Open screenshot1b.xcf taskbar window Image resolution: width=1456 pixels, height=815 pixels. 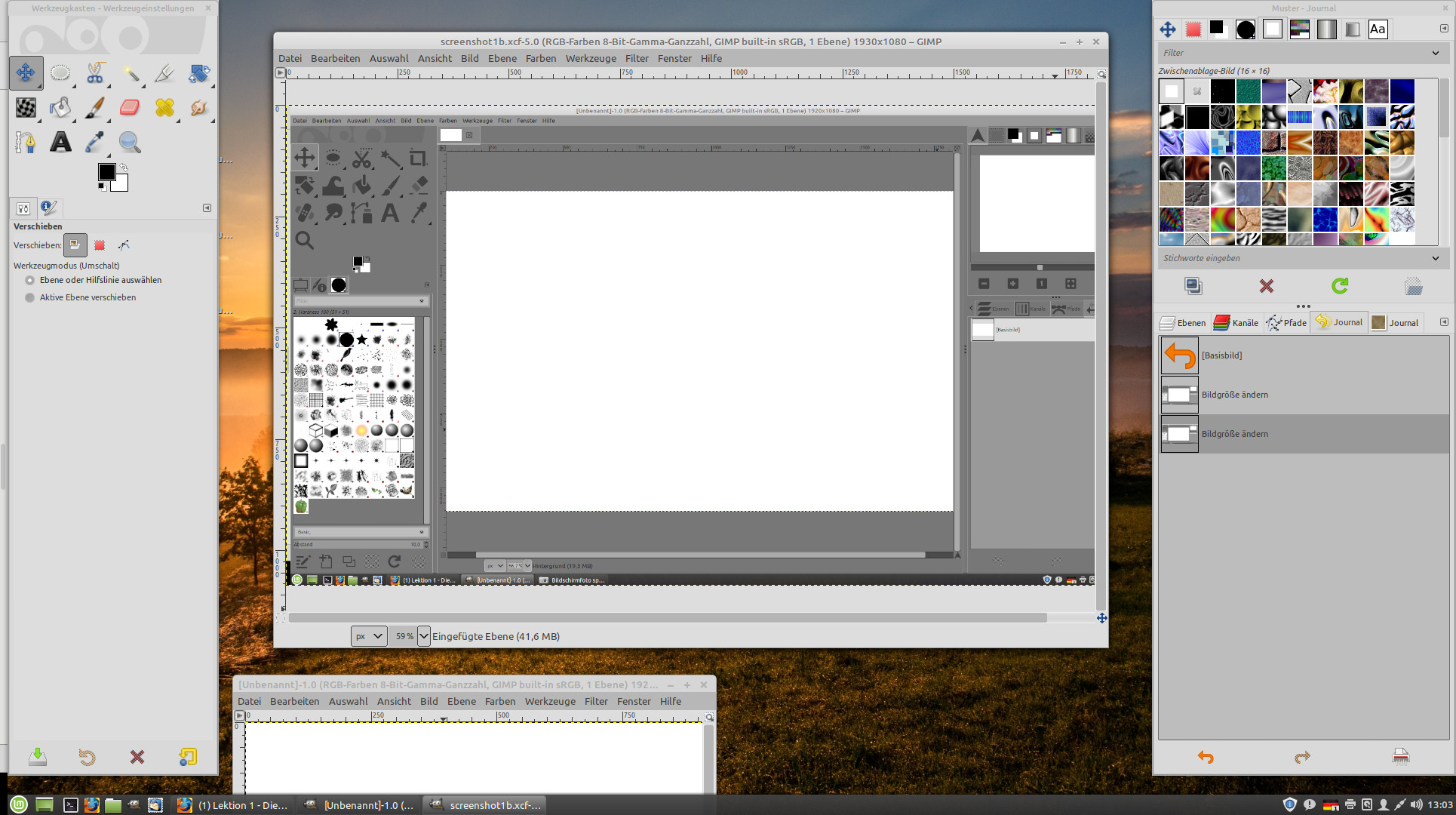(485, 805)
